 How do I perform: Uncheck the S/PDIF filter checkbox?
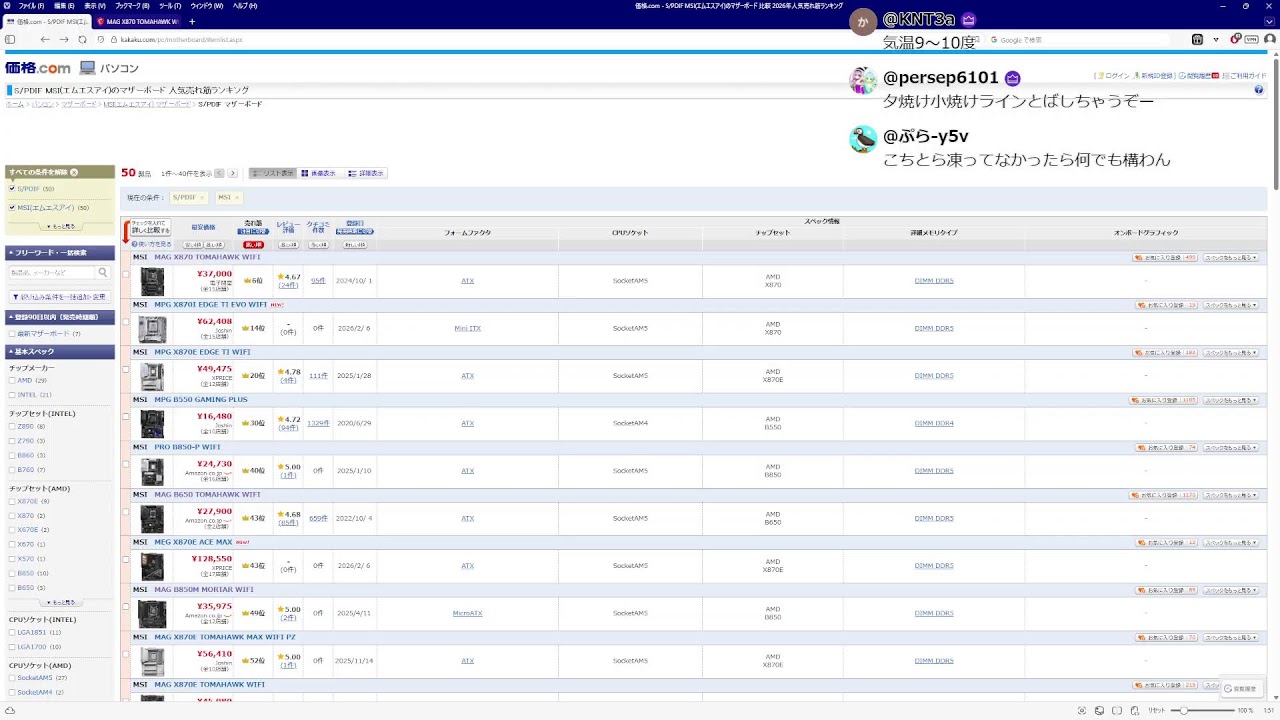(12, 189)
